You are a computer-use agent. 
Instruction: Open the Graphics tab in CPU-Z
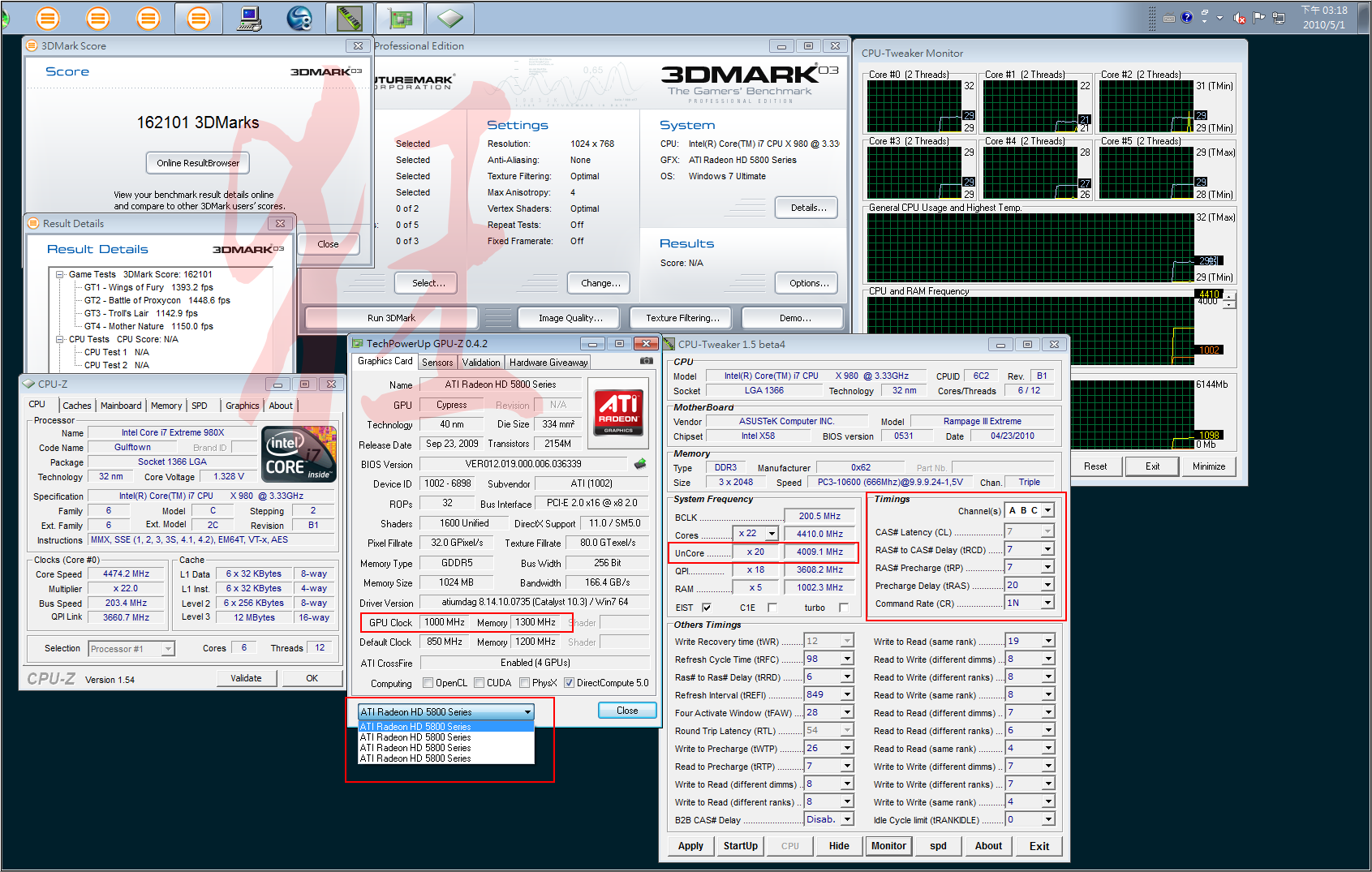click(x=243, y=406)
